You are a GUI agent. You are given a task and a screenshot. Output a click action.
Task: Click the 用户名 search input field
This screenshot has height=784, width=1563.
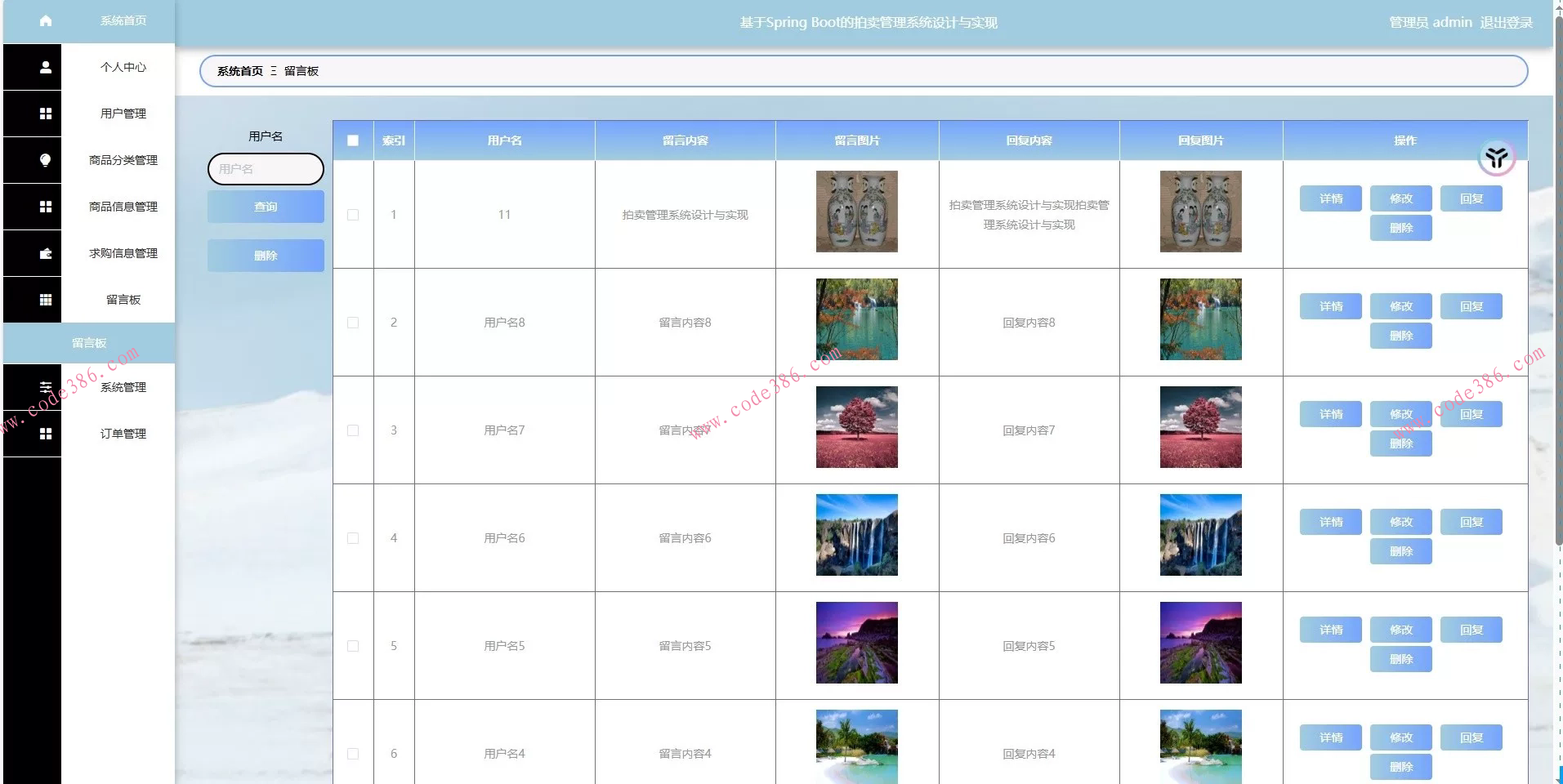coord(266,169)
